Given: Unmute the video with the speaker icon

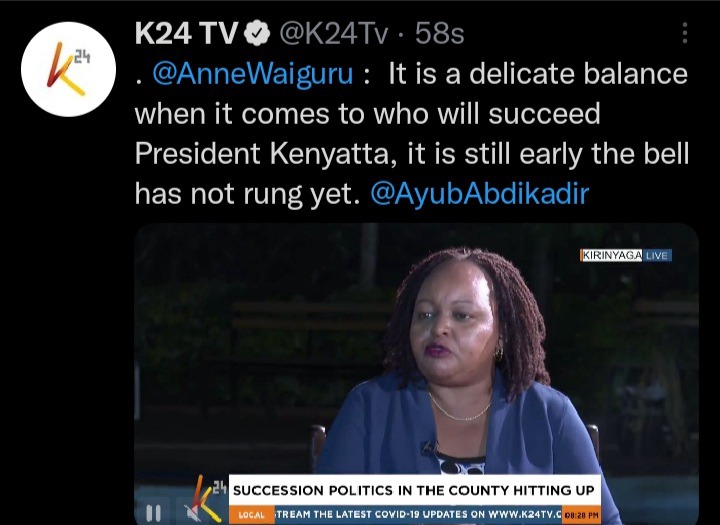Looking at the screenshot, I should 193,513.
